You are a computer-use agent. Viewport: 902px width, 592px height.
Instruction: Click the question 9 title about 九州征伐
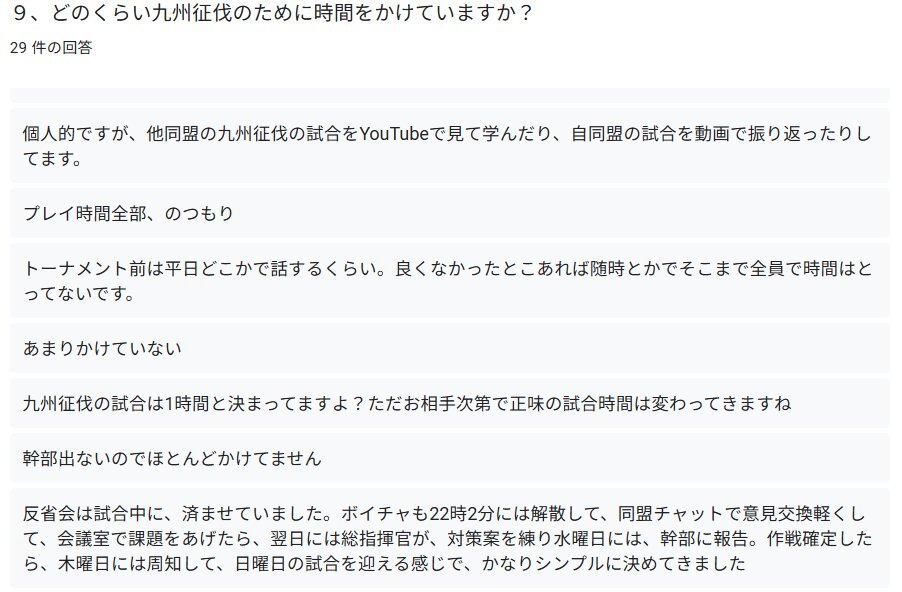pos(273,13)
